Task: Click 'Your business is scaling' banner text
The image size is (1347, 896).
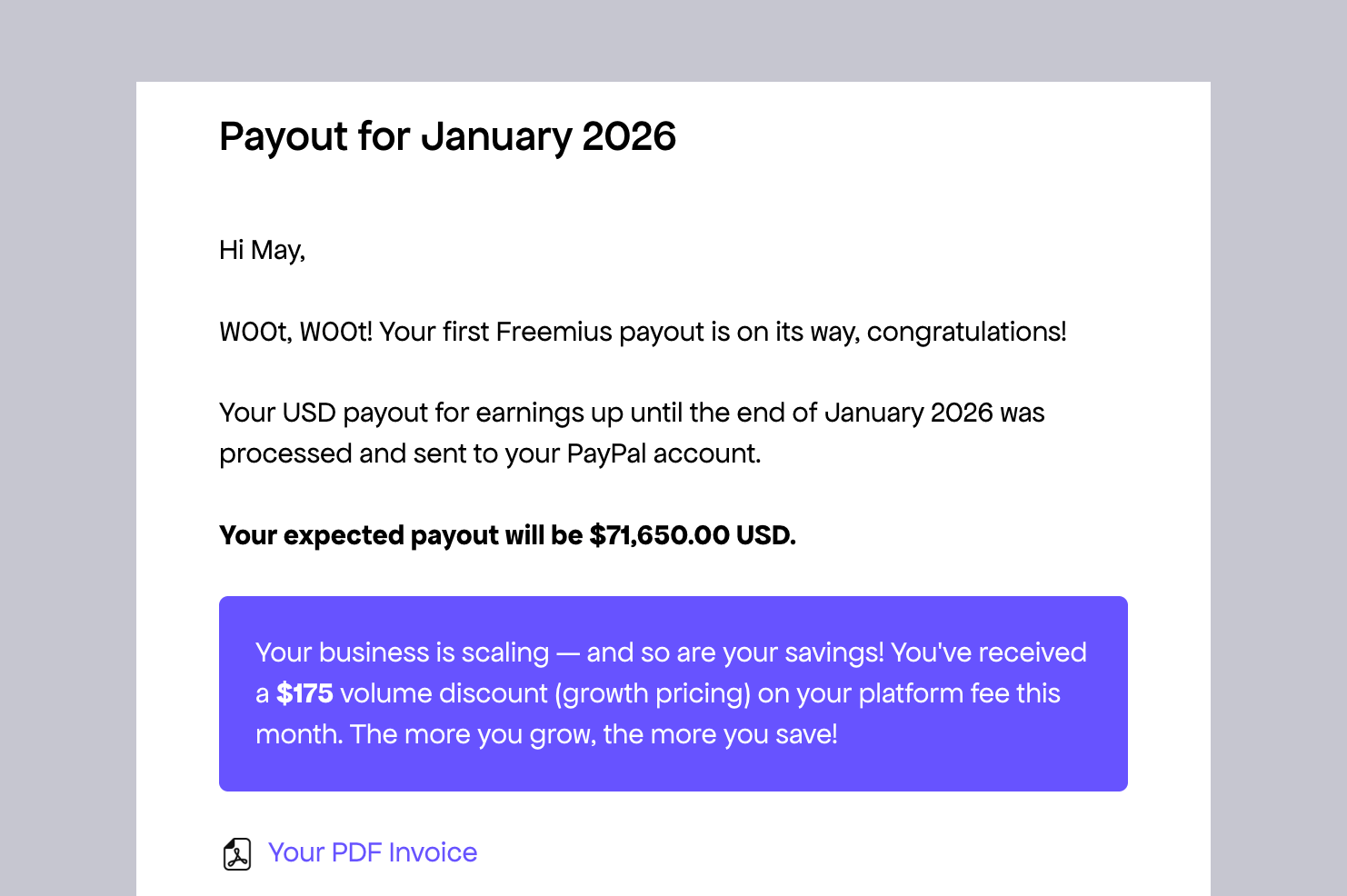Action: point(402,652)
